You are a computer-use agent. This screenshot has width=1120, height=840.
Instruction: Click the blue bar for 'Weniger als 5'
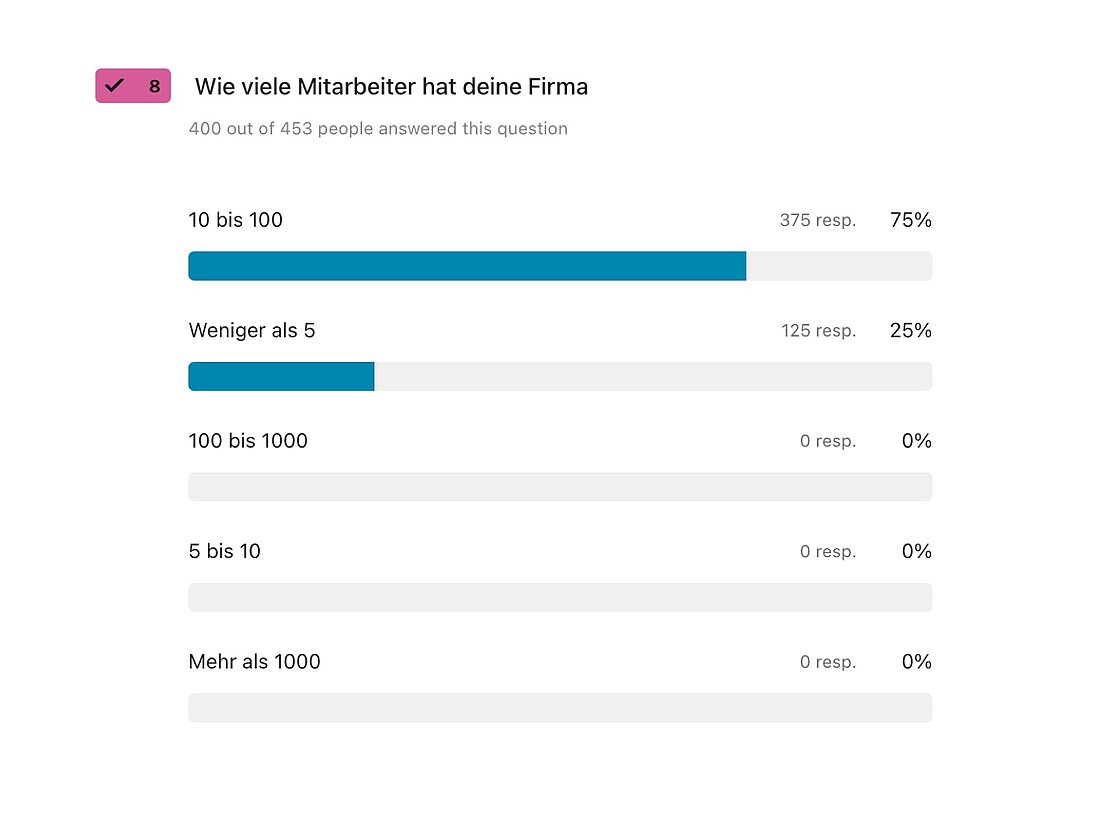(281, 376)
